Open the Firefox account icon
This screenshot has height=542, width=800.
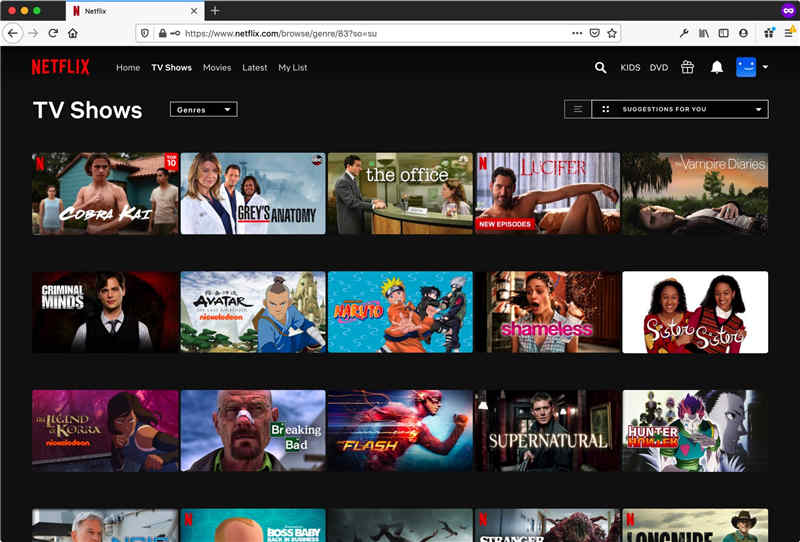pos(743,33)
